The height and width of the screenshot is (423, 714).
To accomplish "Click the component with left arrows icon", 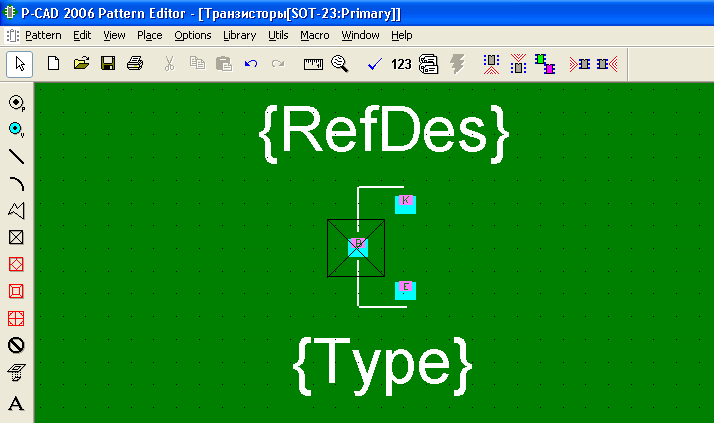I will point(607,64).
